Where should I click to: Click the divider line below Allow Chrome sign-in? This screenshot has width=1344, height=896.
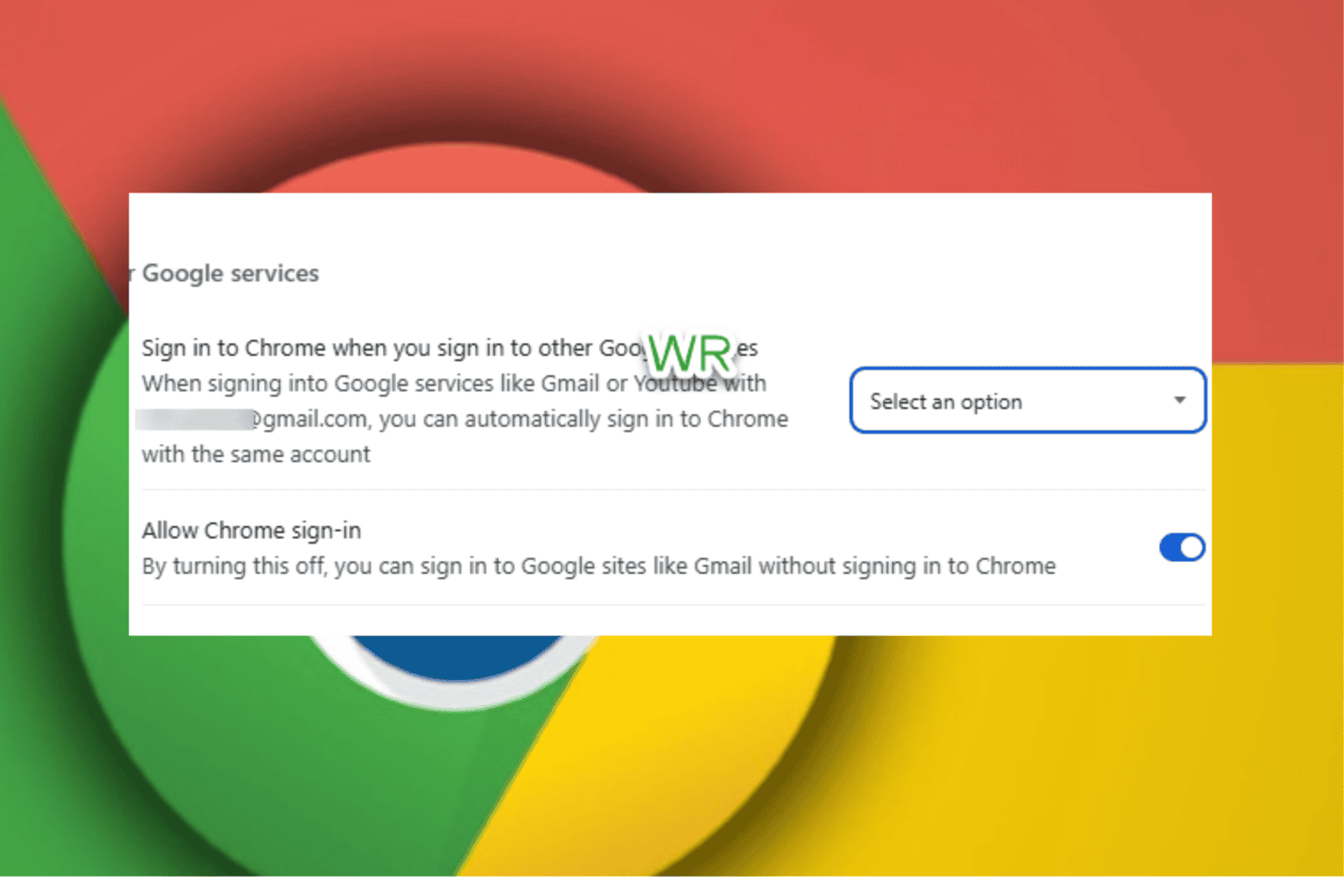(673, 605)
